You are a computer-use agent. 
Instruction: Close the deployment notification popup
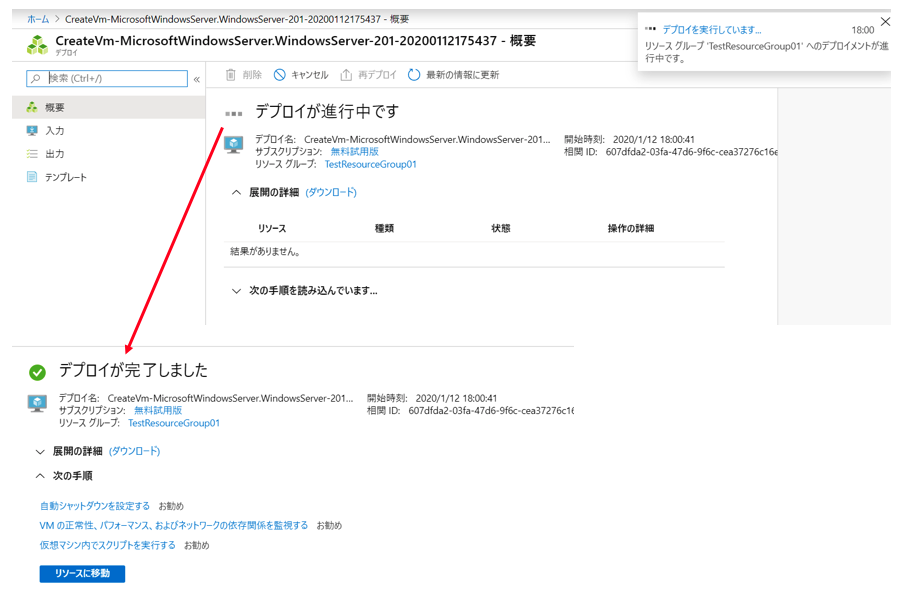tap(885, 22)
